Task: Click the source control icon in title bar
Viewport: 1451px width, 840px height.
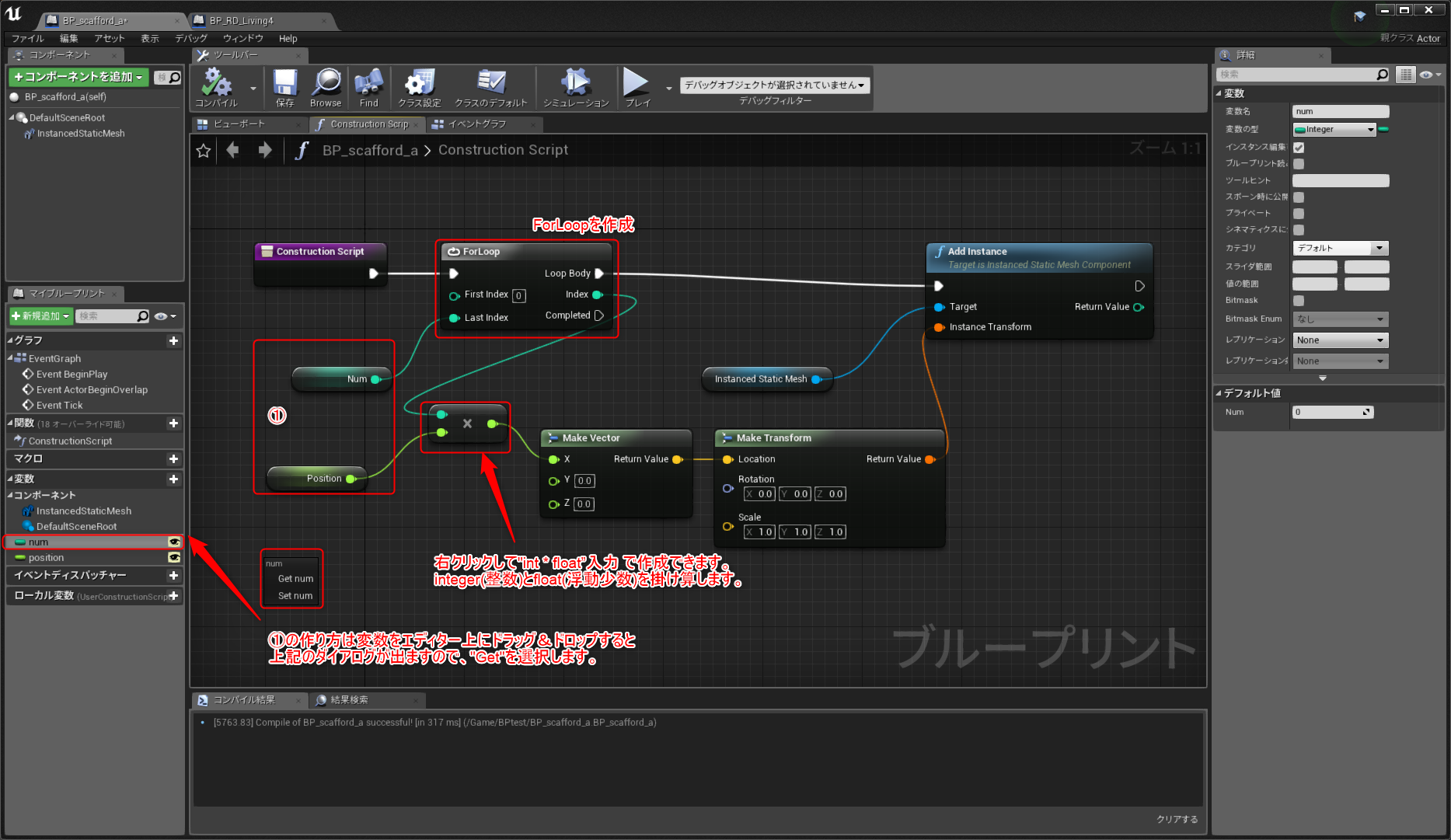Action: (x=1359, y=16)
